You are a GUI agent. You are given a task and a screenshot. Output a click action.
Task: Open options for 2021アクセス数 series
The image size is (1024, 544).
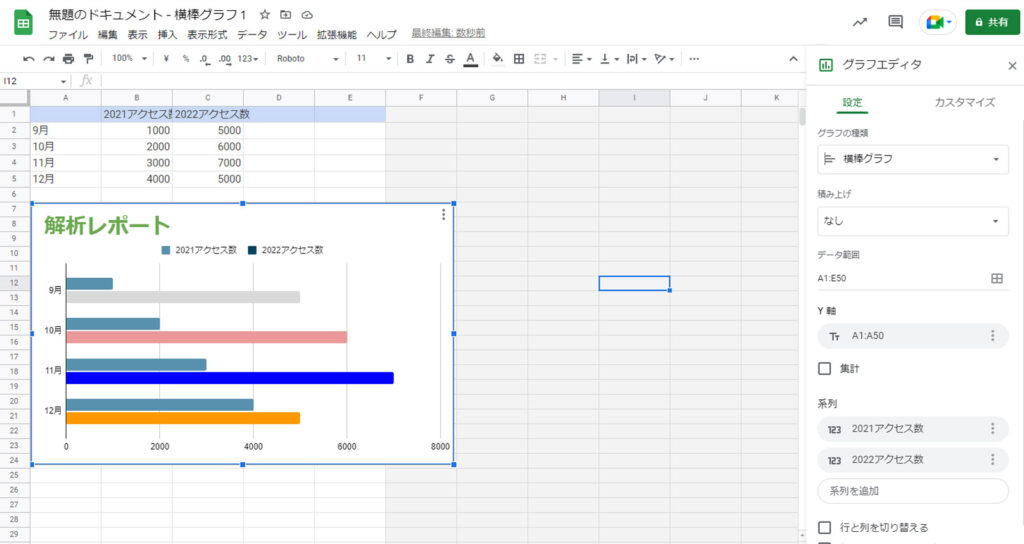[993, 428]
